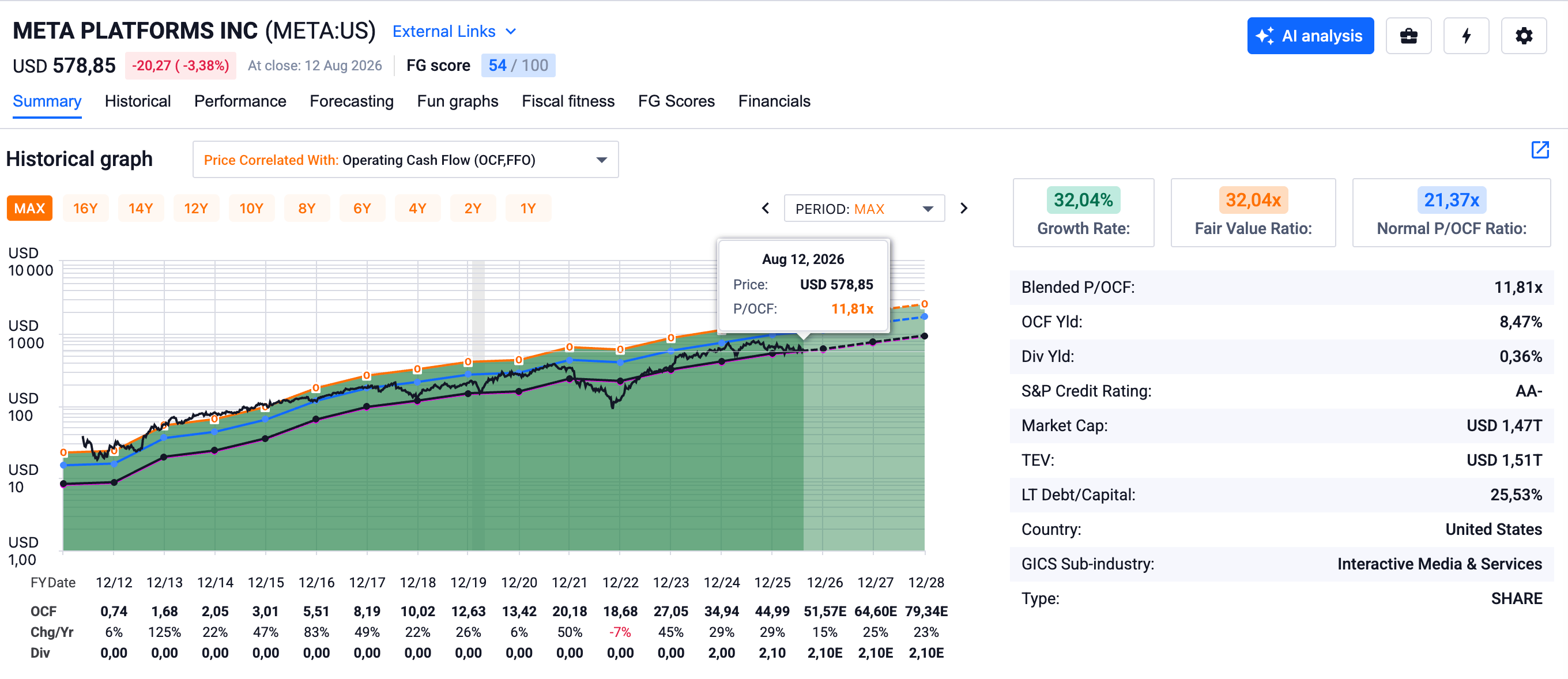Go to previous period arrow
Screen dimensions: 1568x679
click(x=766, y=209)
